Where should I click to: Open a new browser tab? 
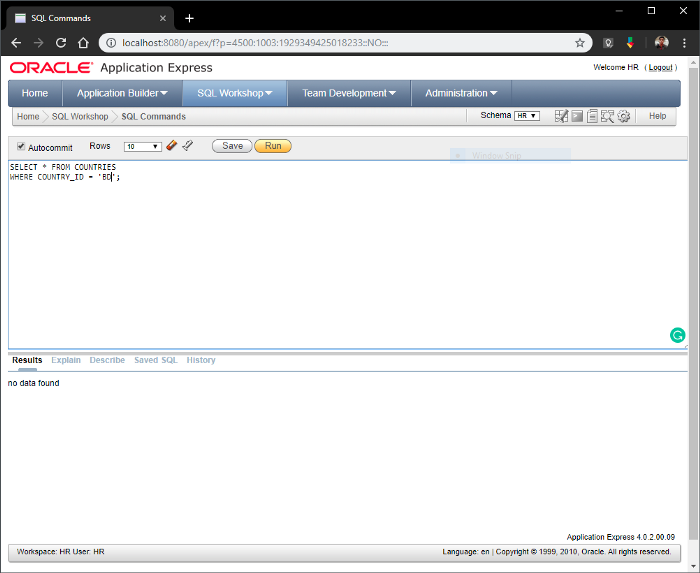[189, 18]
